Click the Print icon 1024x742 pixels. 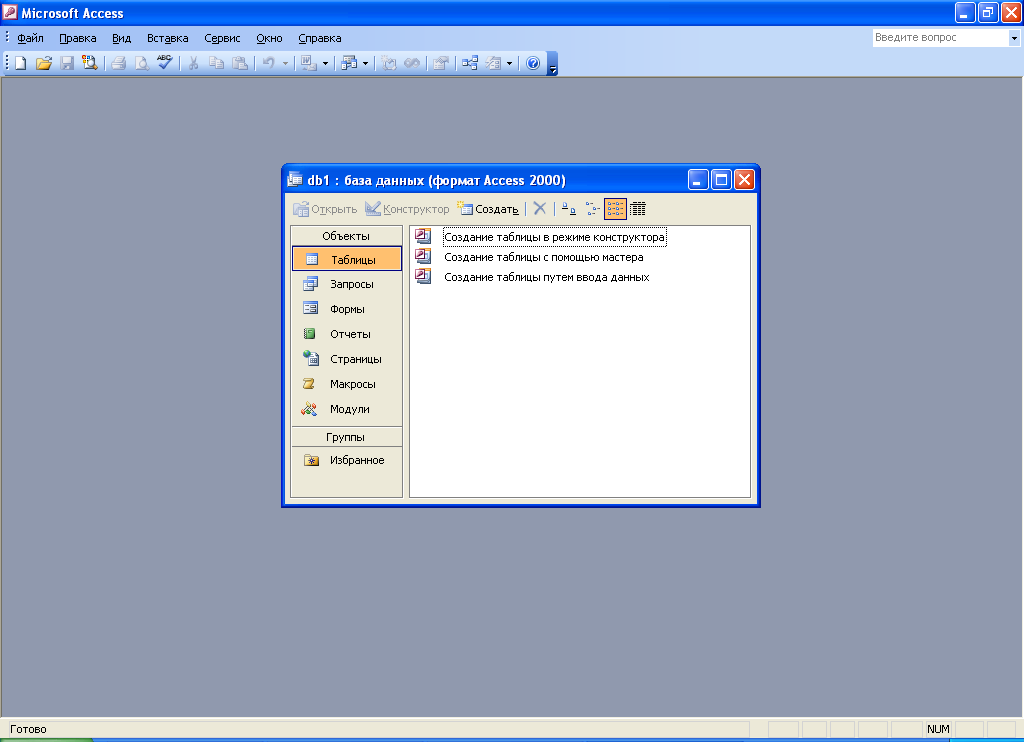pos(118,63)
